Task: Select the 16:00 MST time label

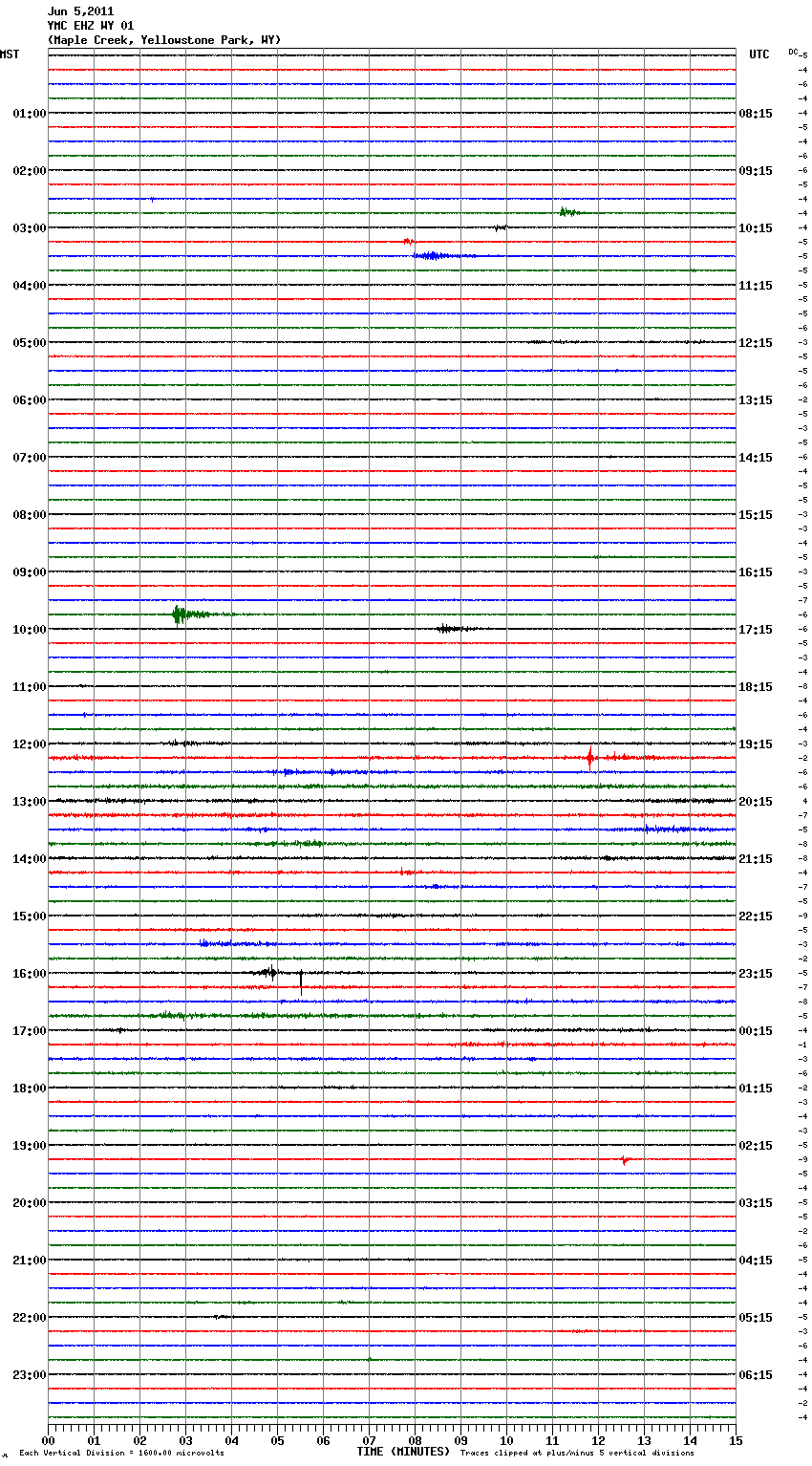Action: [30, 974]
